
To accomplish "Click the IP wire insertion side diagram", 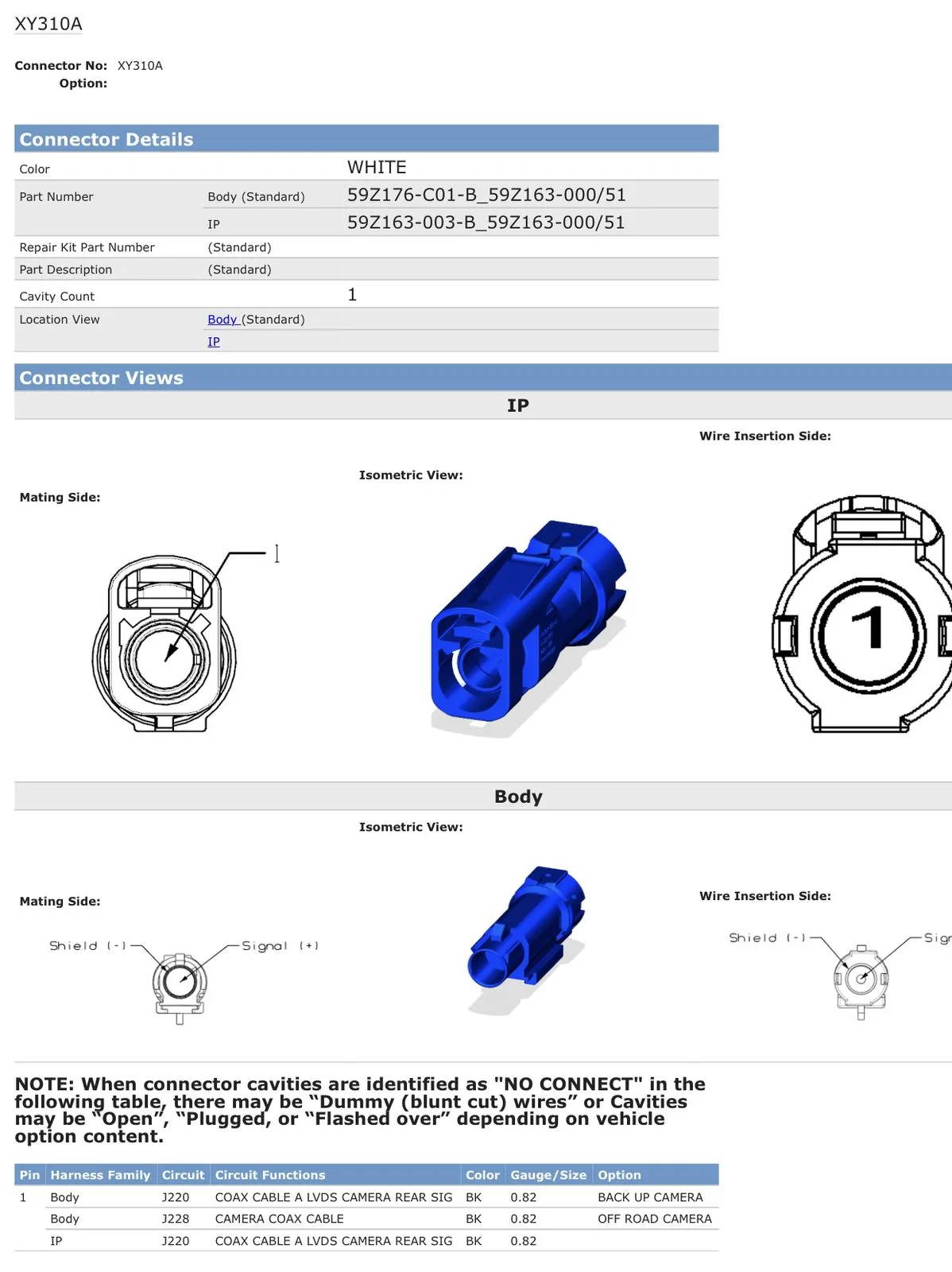I will 862,612.
